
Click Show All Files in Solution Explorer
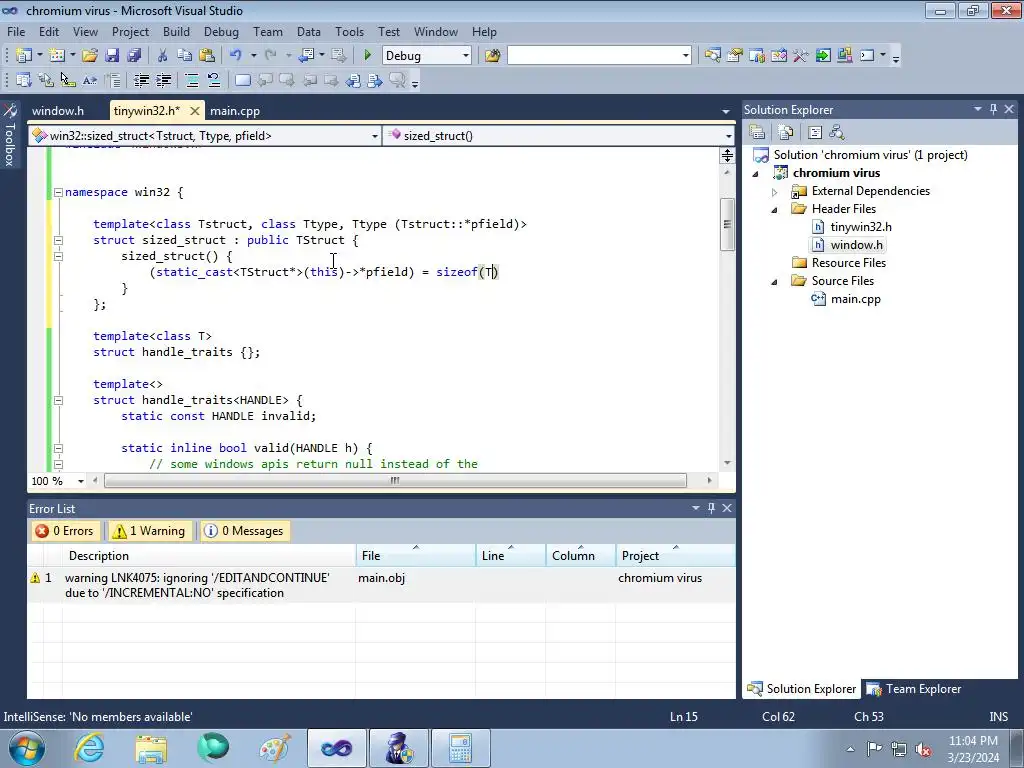click(786, 133)
